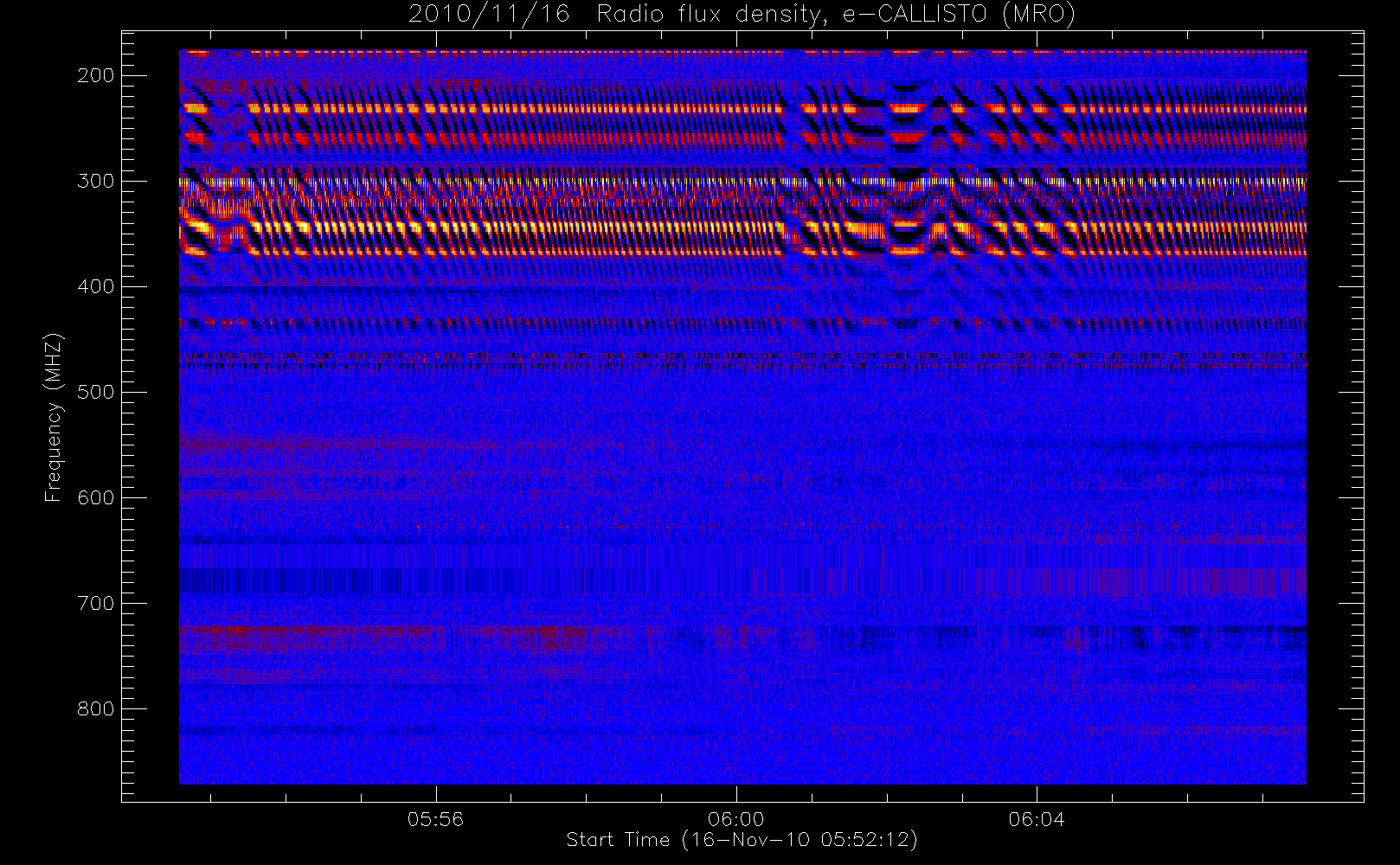The width and height of the screenshot is (1400, 865).
Task: Click the plot title text '2010/11/16 Radio flux density, e-CALLISTO (MRO)'
Action: click(742, 15)
